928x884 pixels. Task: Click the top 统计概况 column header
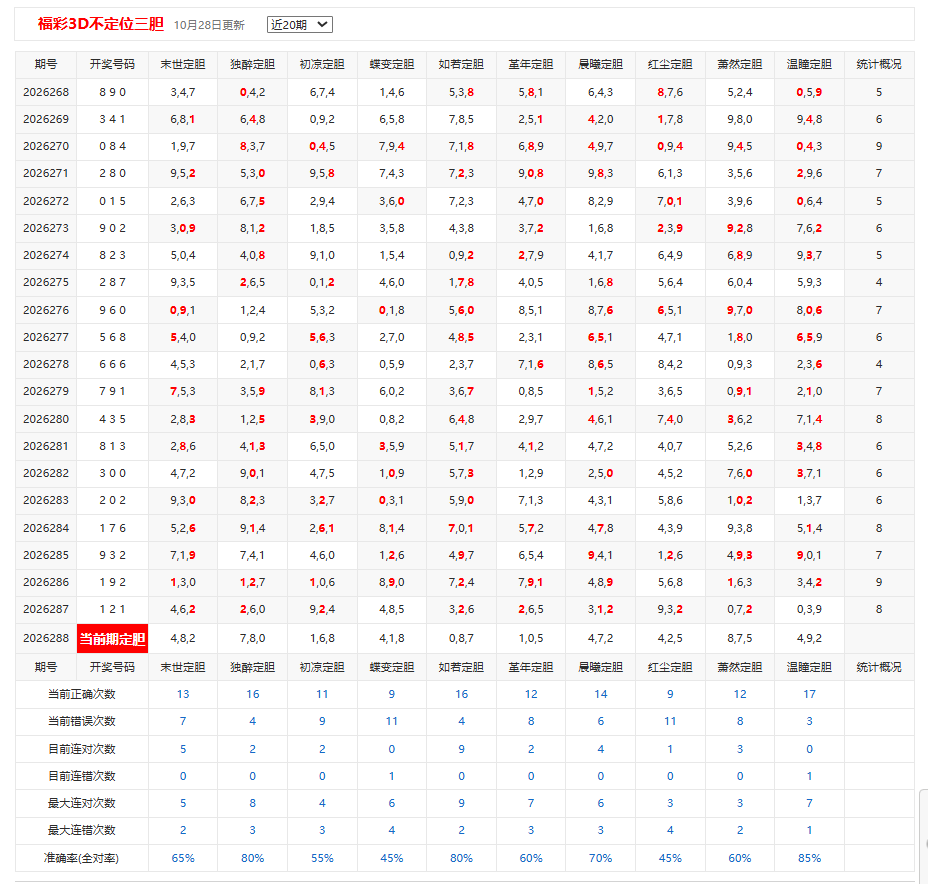click(x=879, y=64)
